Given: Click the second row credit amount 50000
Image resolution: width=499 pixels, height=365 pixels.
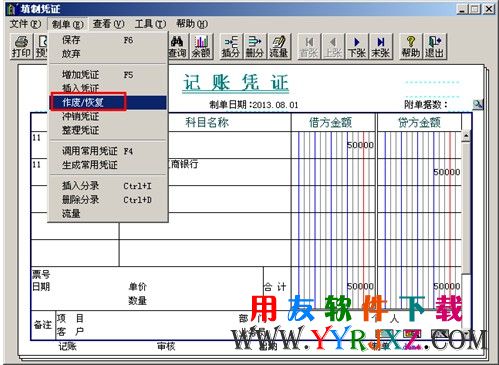Looking at the screenshot, I should (x=447, y=172).
